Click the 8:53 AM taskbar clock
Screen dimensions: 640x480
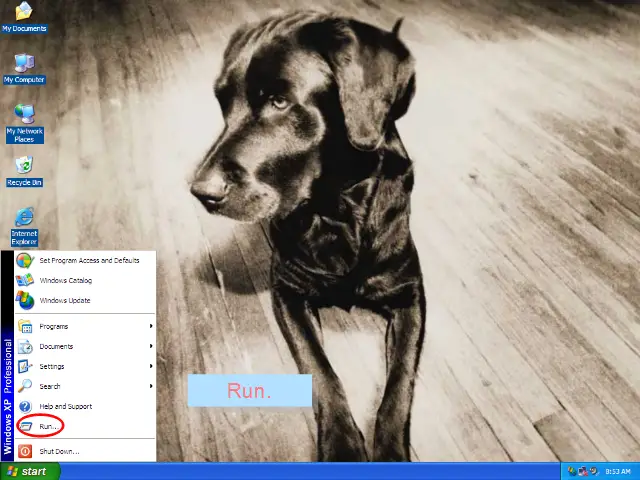(x=618, y=471)
